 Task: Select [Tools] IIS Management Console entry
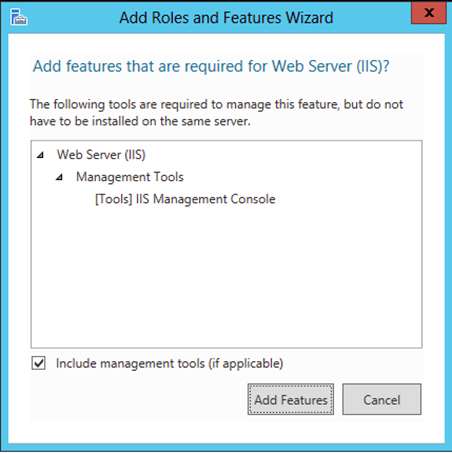coord(185,199)
